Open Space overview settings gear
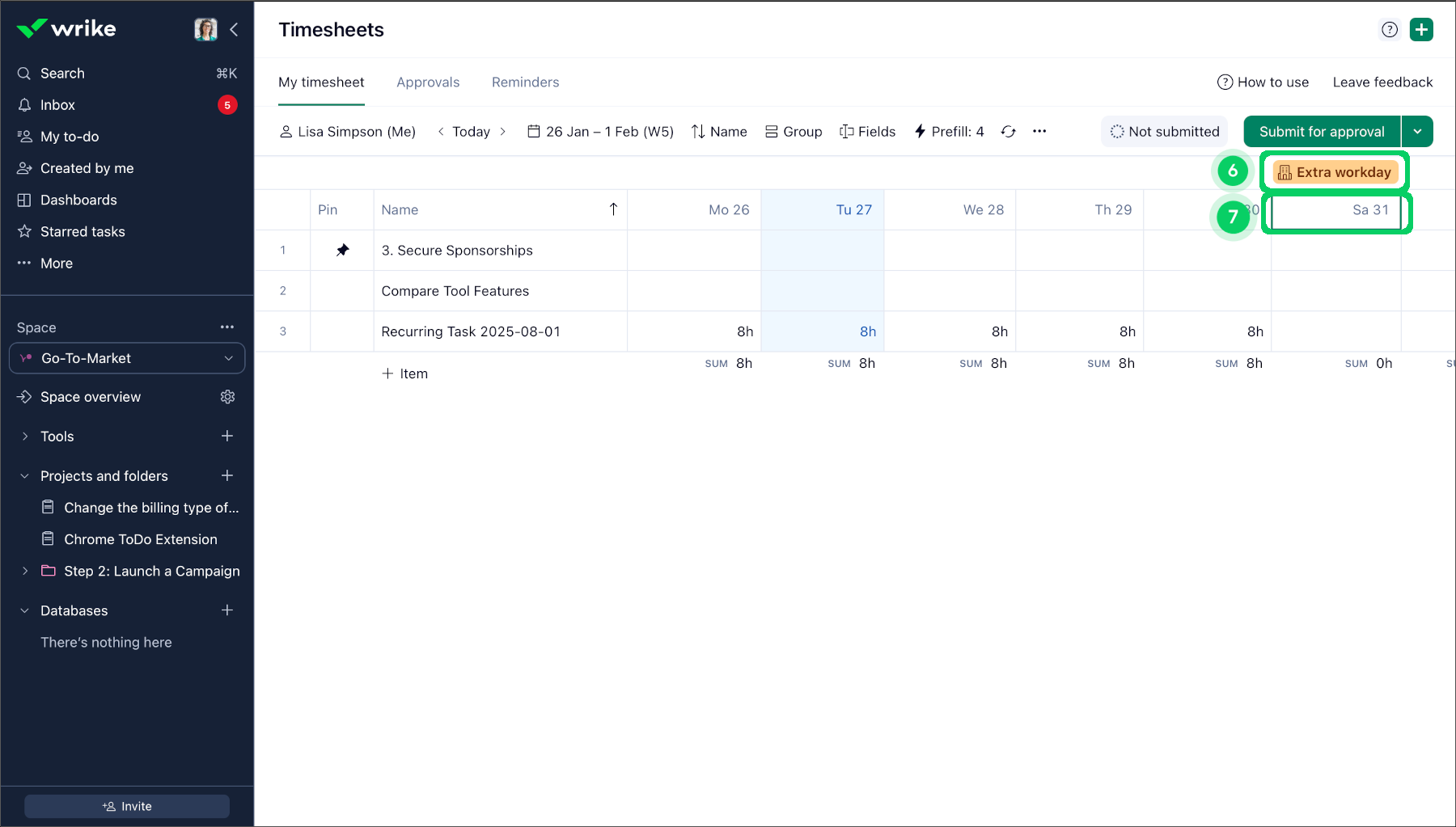 click(x=227, y=397)
